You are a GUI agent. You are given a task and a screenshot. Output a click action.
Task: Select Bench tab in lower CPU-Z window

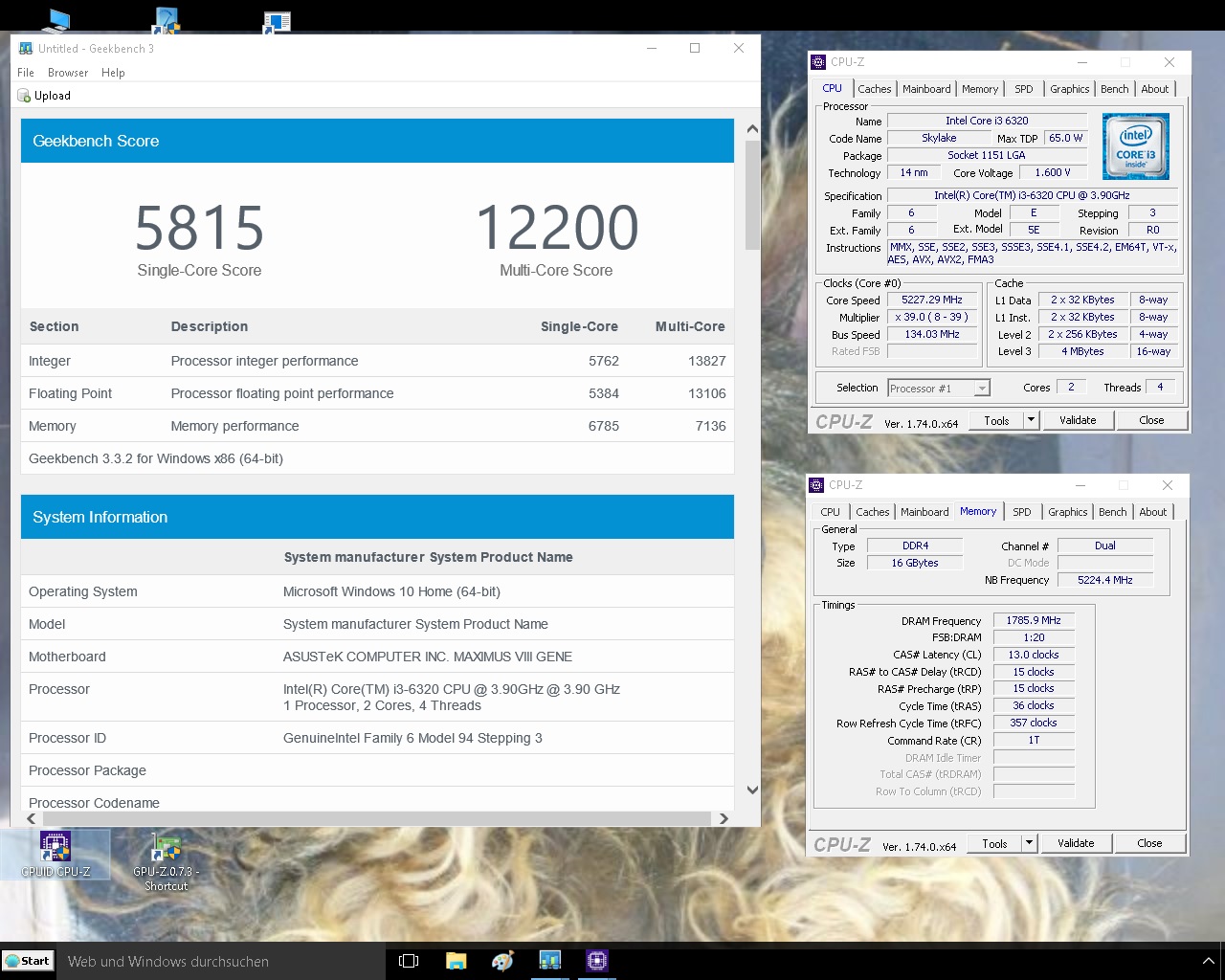coord(1112,512)
